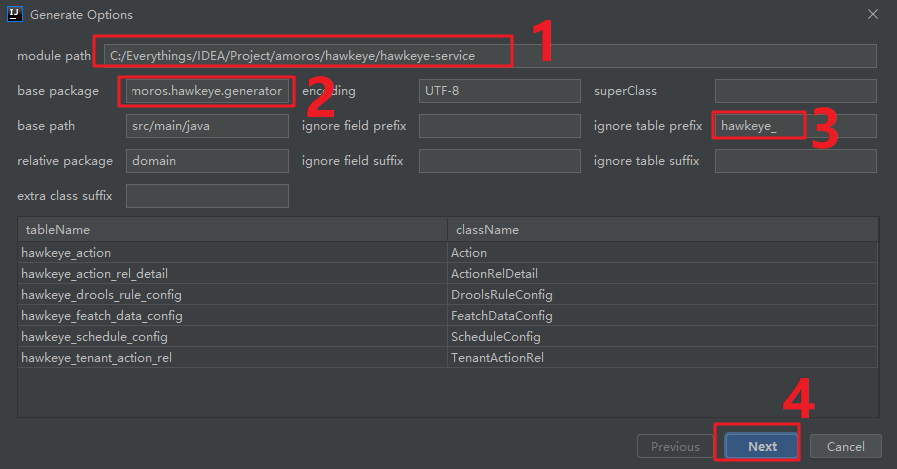
Task: Click the tableName column header
Action: click(232, 229)
